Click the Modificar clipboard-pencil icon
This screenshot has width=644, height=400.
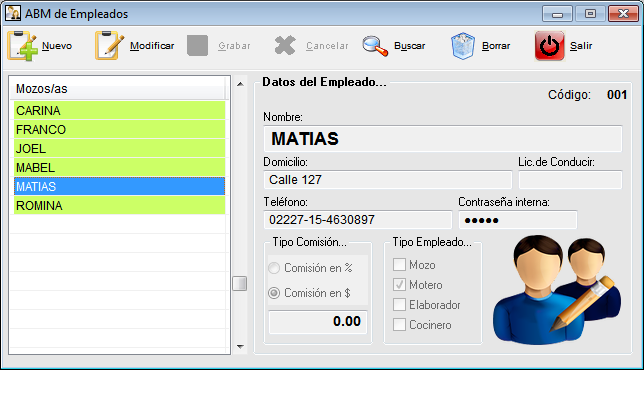tap(109, 46)
